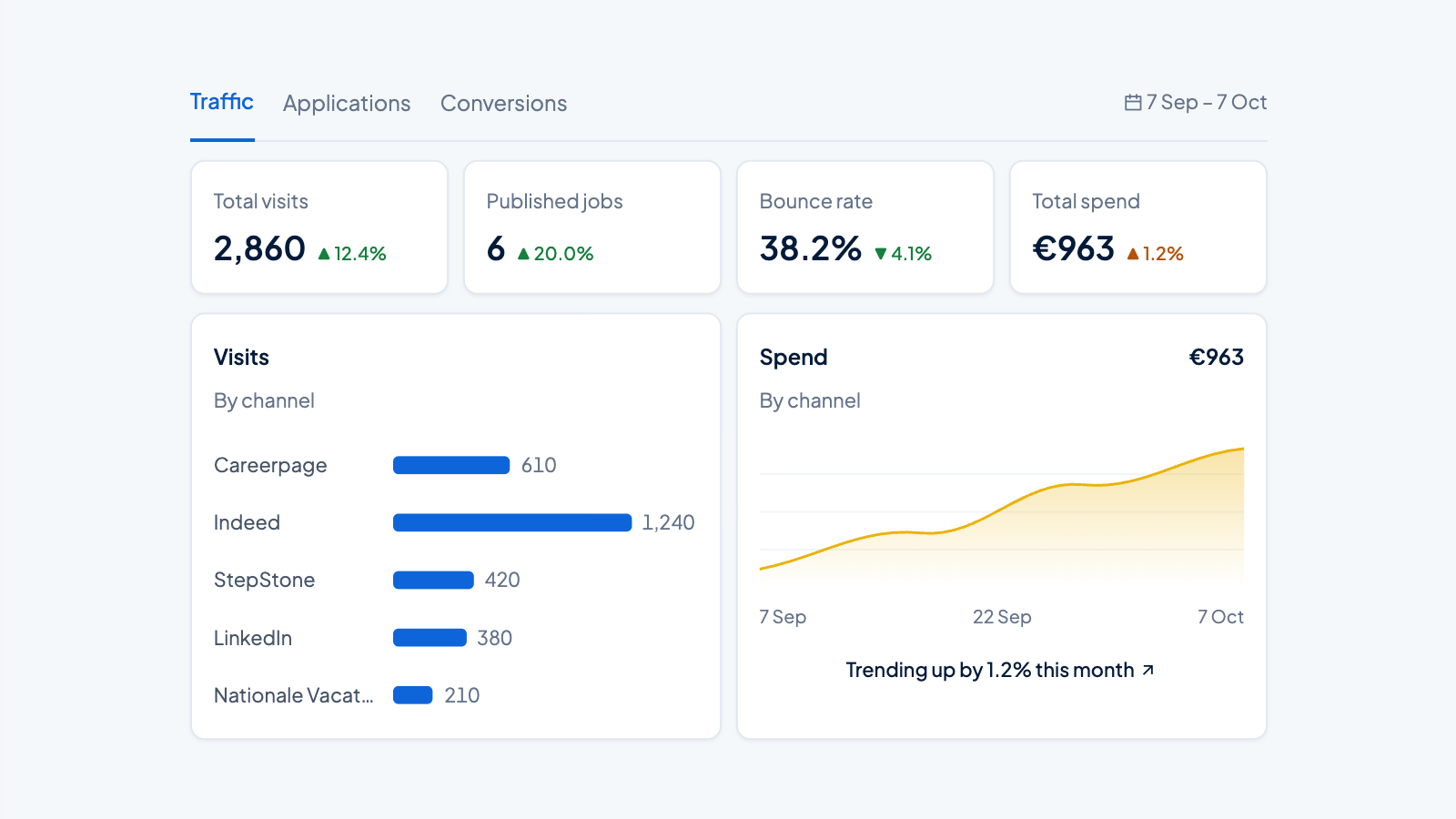Image resolution: width=1456 pixels, height=819 pixels.
Task: Click the trending-up arrow icon after 'this month'
Action: point(1148,670)
